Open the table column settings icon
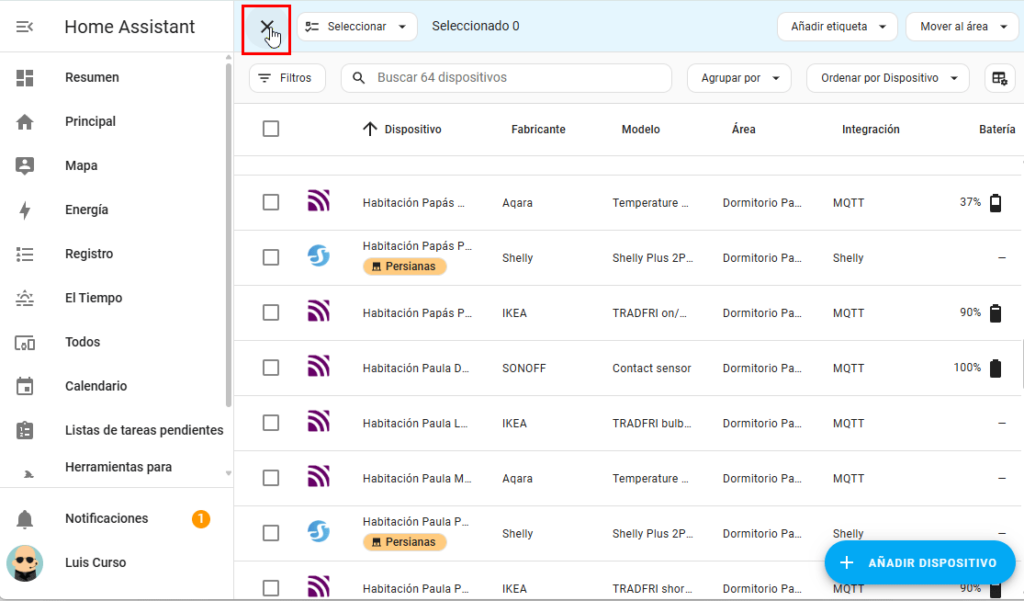This screenshot has height=601, width=1024. pyautogui.click(x=997, y=78)
